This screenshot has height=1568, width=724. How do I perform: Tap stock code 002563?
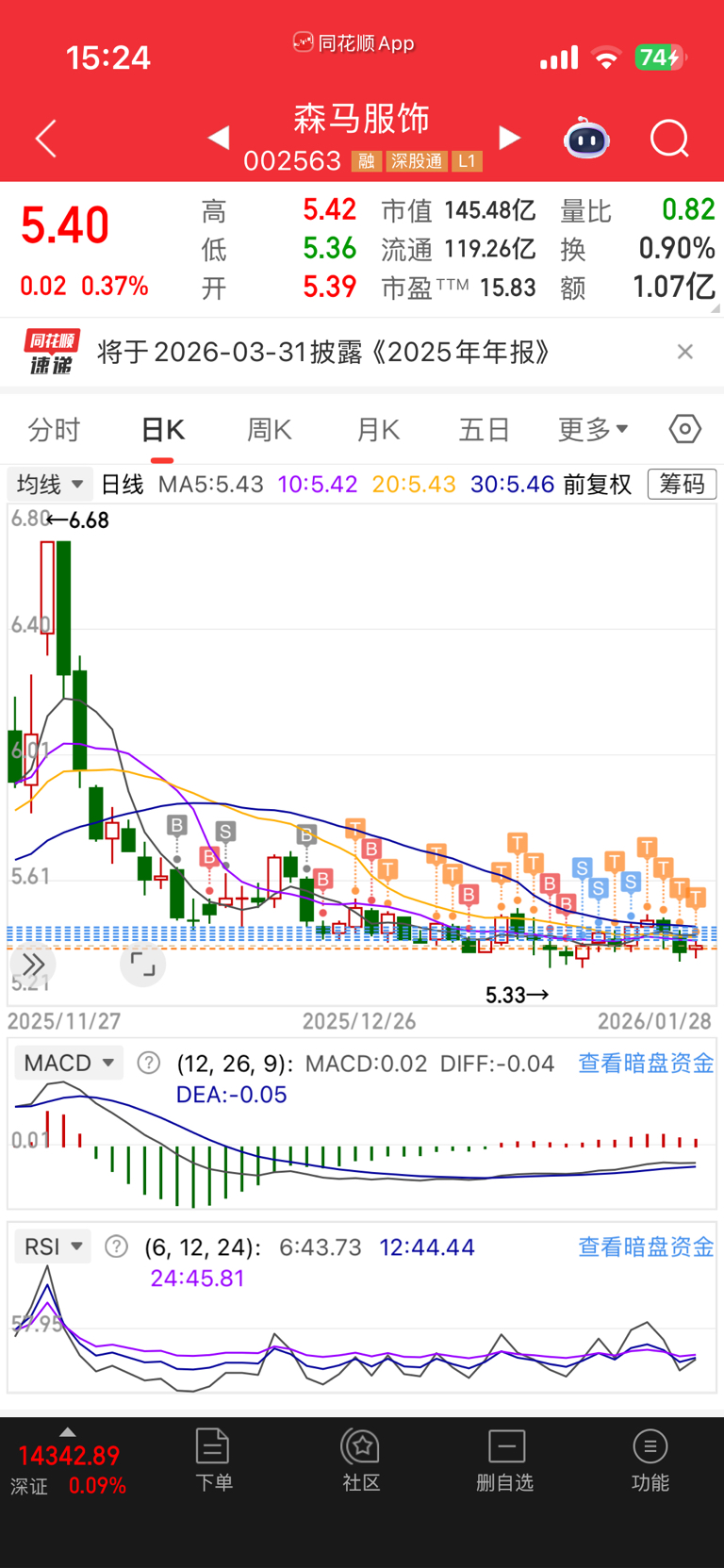click(292, 161)
